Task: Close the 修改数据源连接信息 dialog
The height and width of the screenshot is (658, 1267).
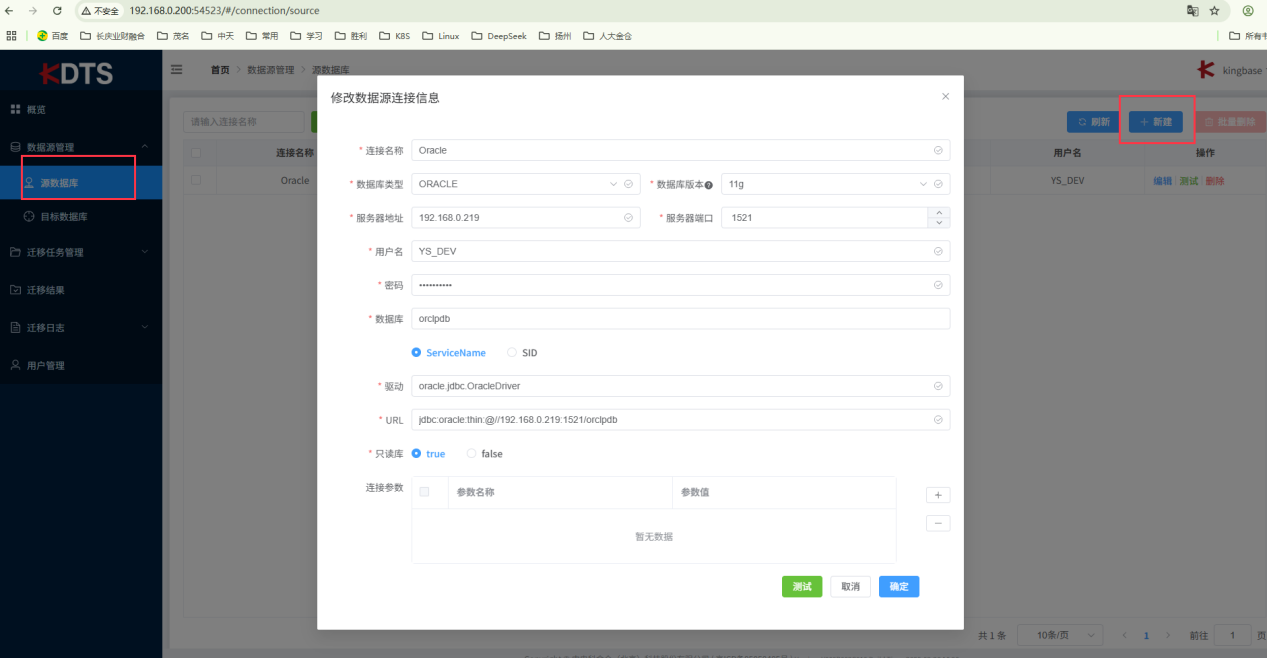Action: [946, 97]
